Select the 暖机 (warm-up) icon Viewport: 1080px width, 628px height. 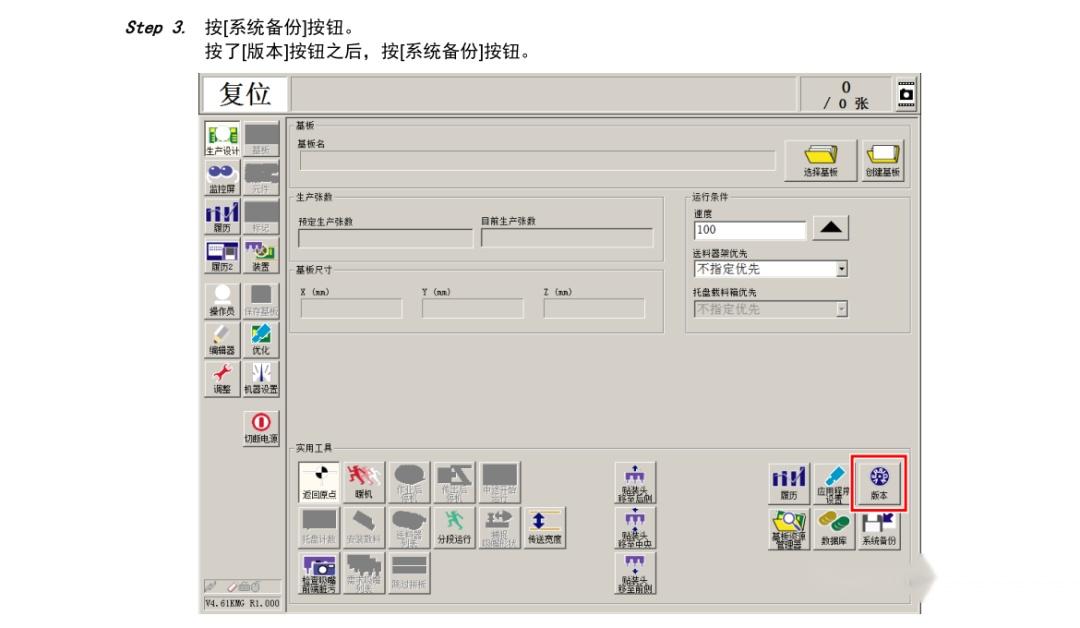[x=364, y=483]
